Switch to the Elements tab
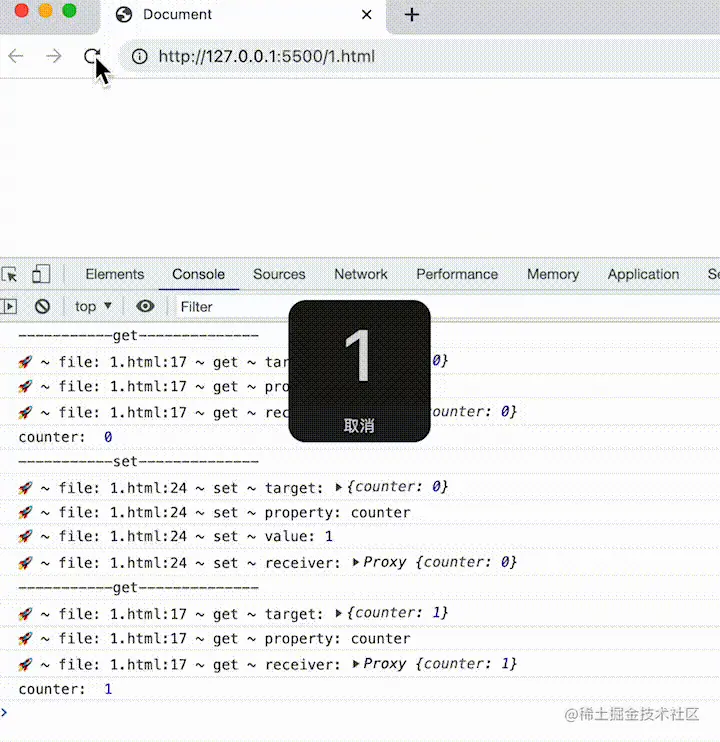Screen dimensions: 720x742 (115, 274)
